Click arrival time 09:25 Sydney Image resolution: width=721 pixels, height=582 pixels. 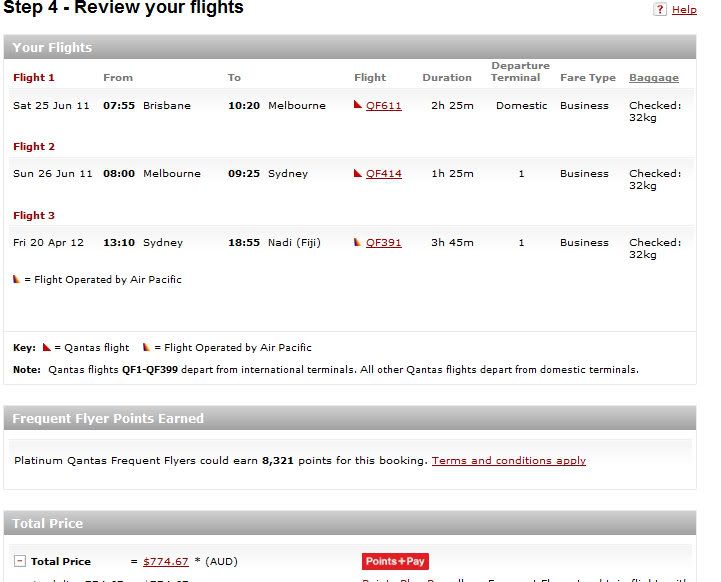[x=268, y=174]
